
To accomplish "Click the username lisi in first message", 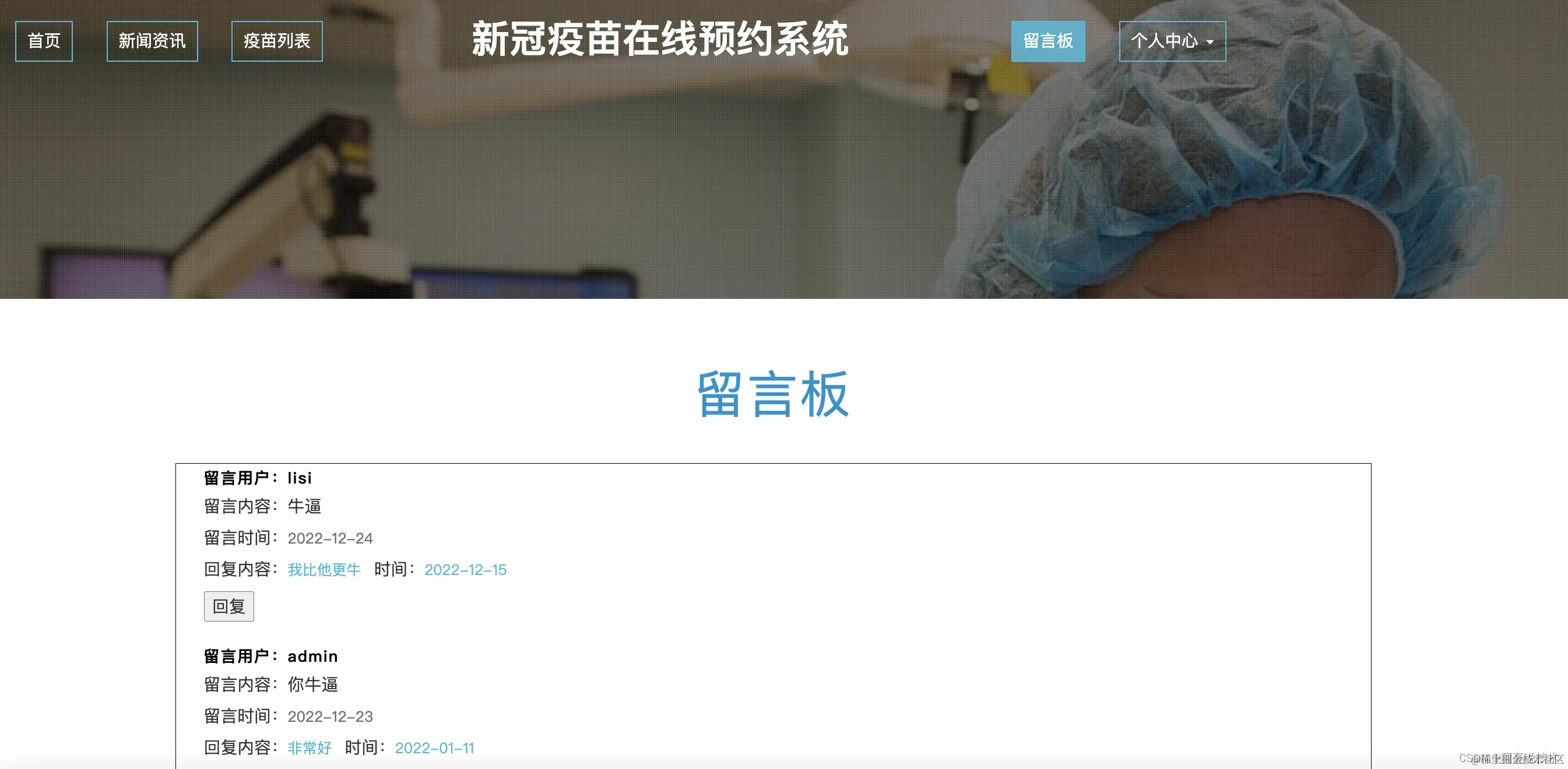I will tap(300, 478).
